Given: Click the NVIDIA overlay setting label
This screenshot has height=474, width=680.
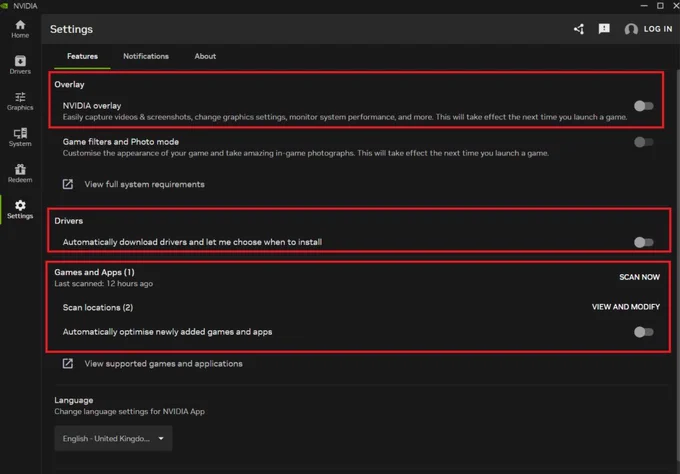Looking at the screenshot, I should 92,106.
